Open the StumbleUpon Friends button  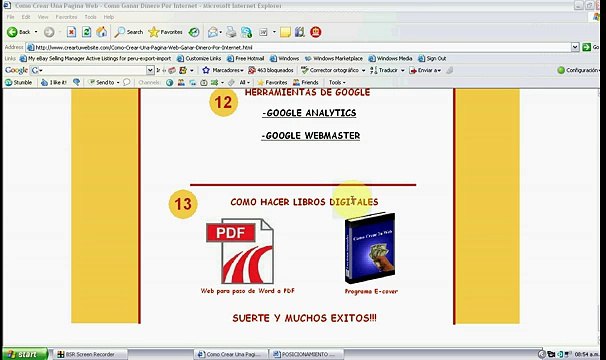(x=305, y=82)
